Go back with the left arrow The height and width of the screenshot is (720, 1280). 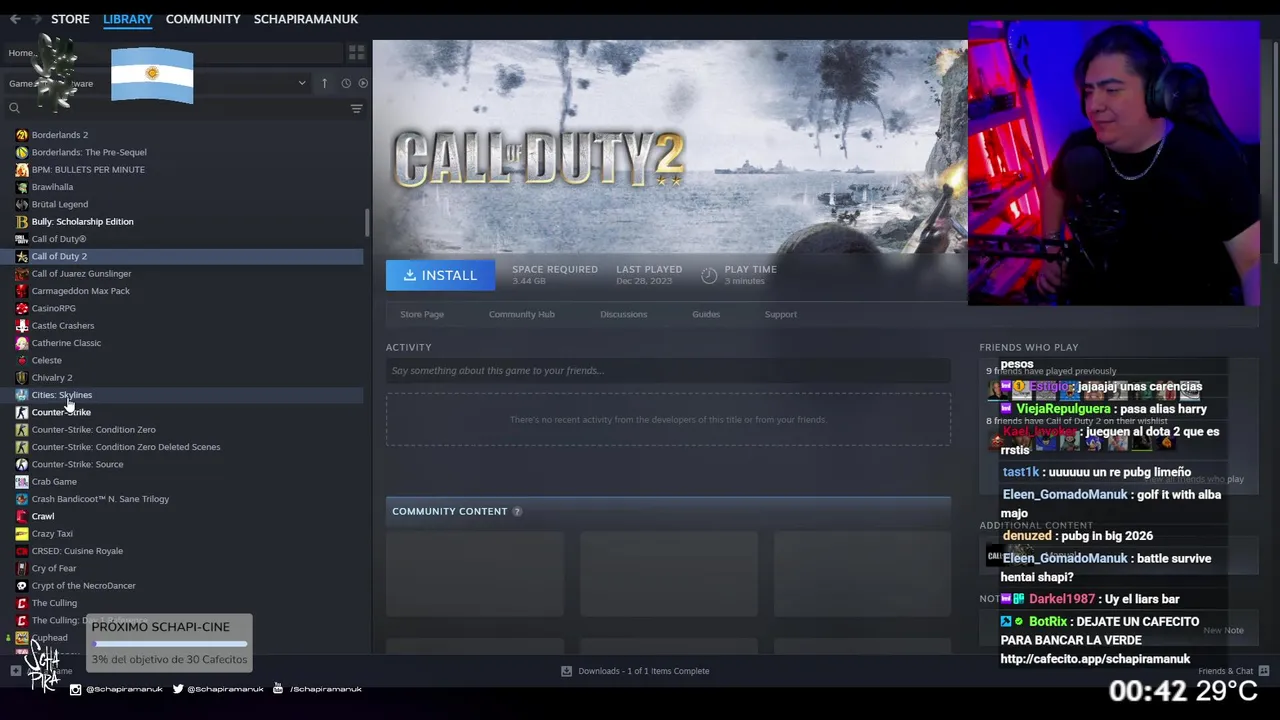(15, 19)
